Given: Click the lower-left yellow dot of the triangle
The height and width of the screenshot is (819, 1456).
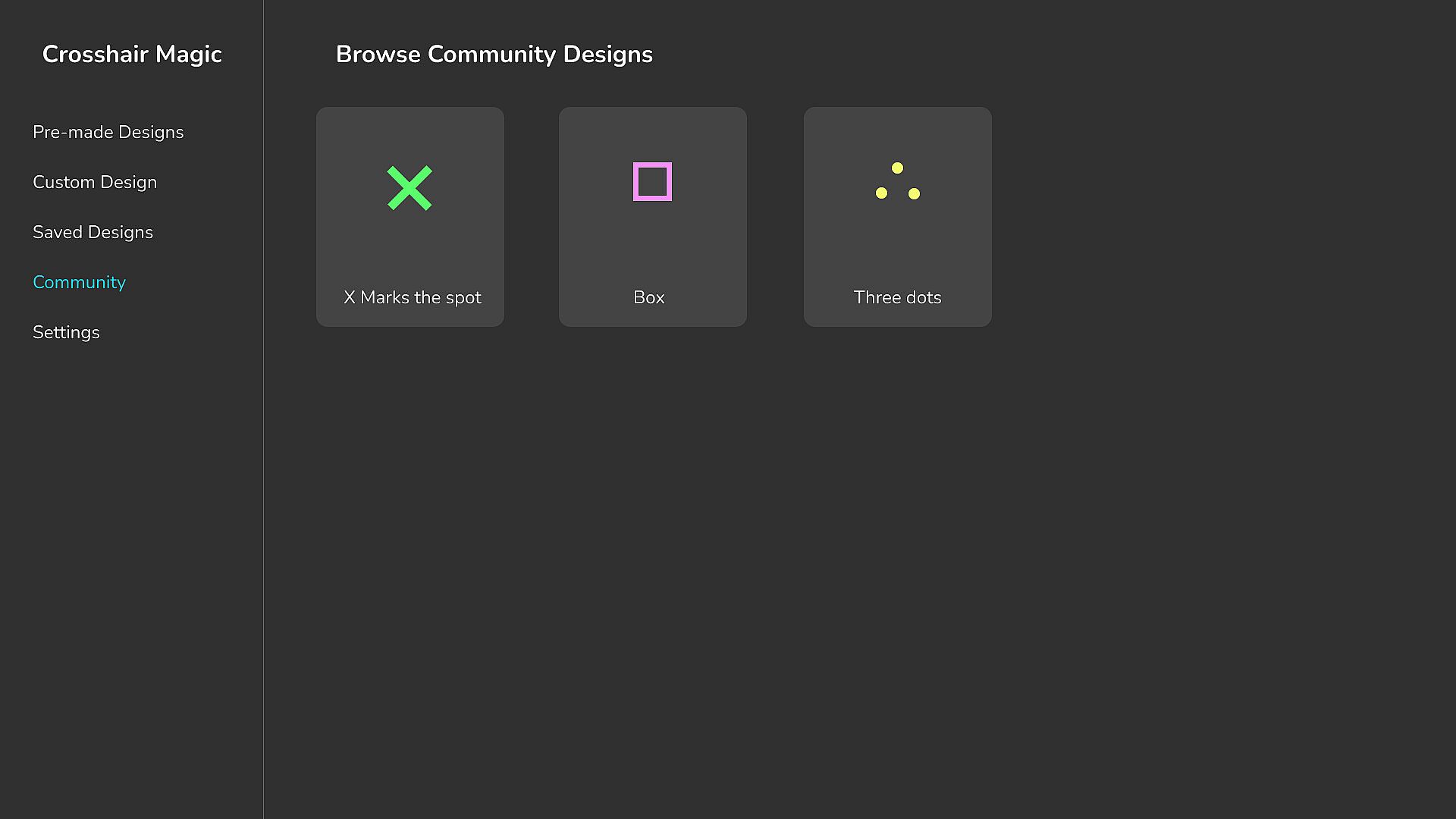Looking at the screenshot, I should 881,193.
